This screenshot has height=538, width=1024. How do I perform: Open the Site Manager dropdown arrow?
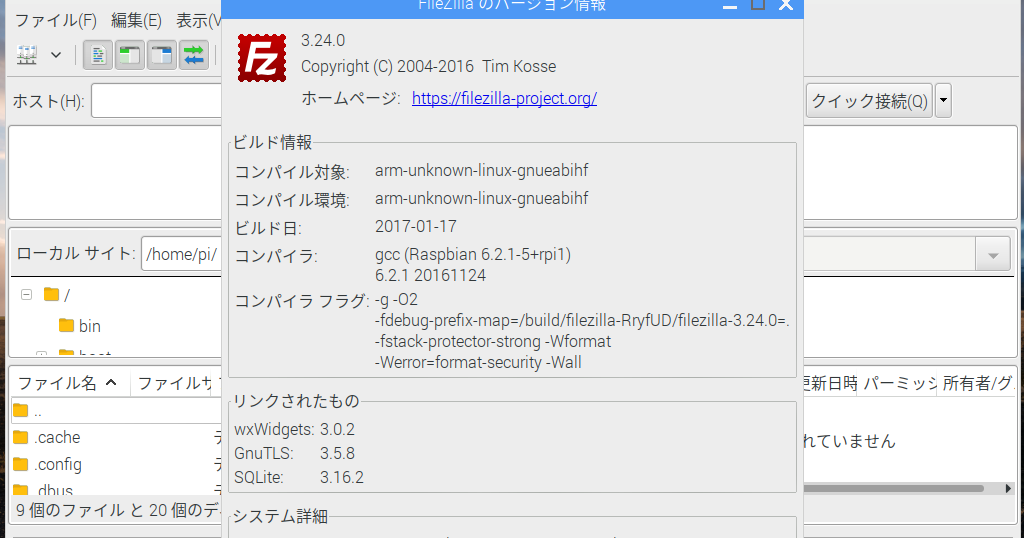click(x=56, y=55)
